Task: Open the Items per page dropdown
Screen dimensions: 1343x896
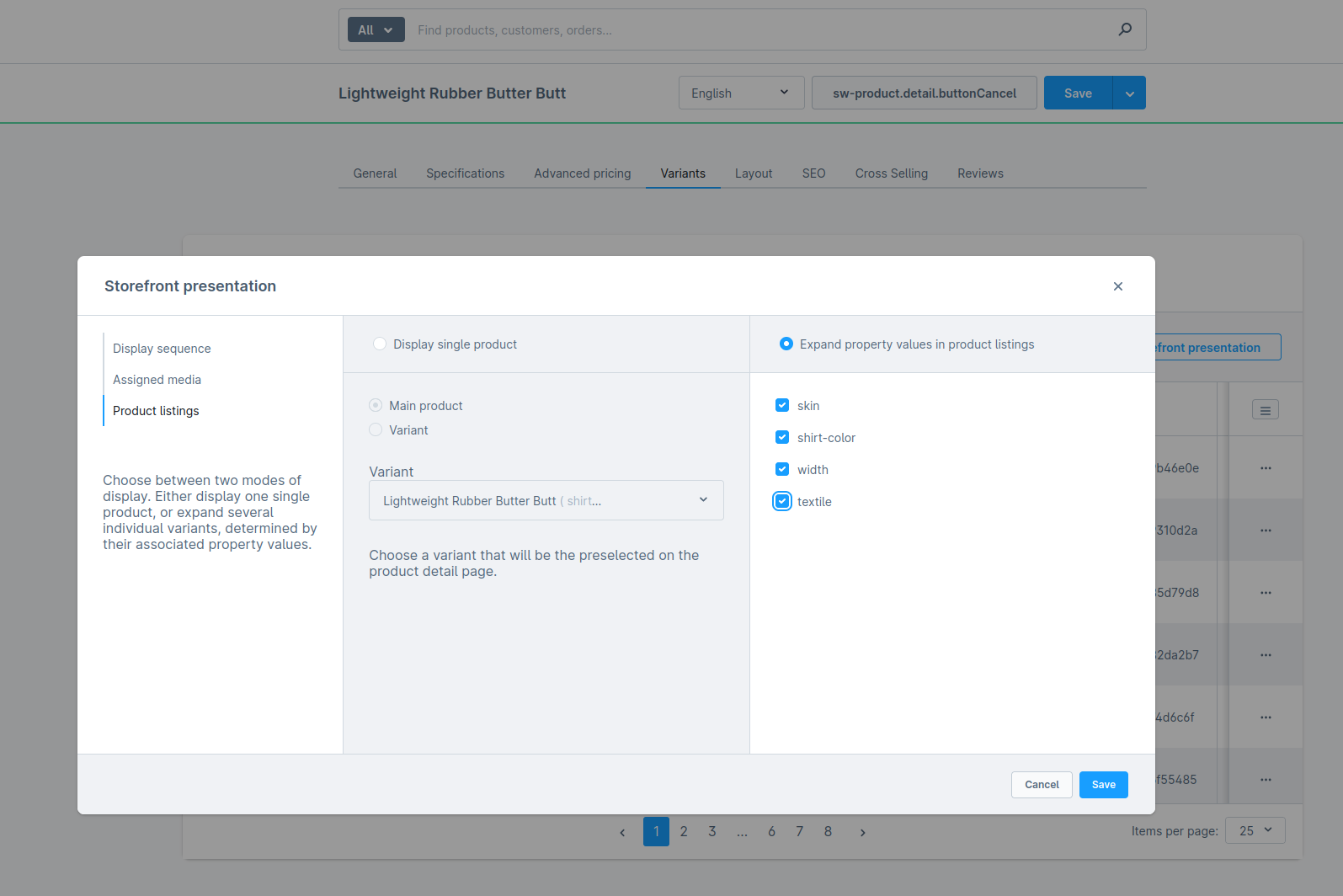Action: (x=1255, y=831)
